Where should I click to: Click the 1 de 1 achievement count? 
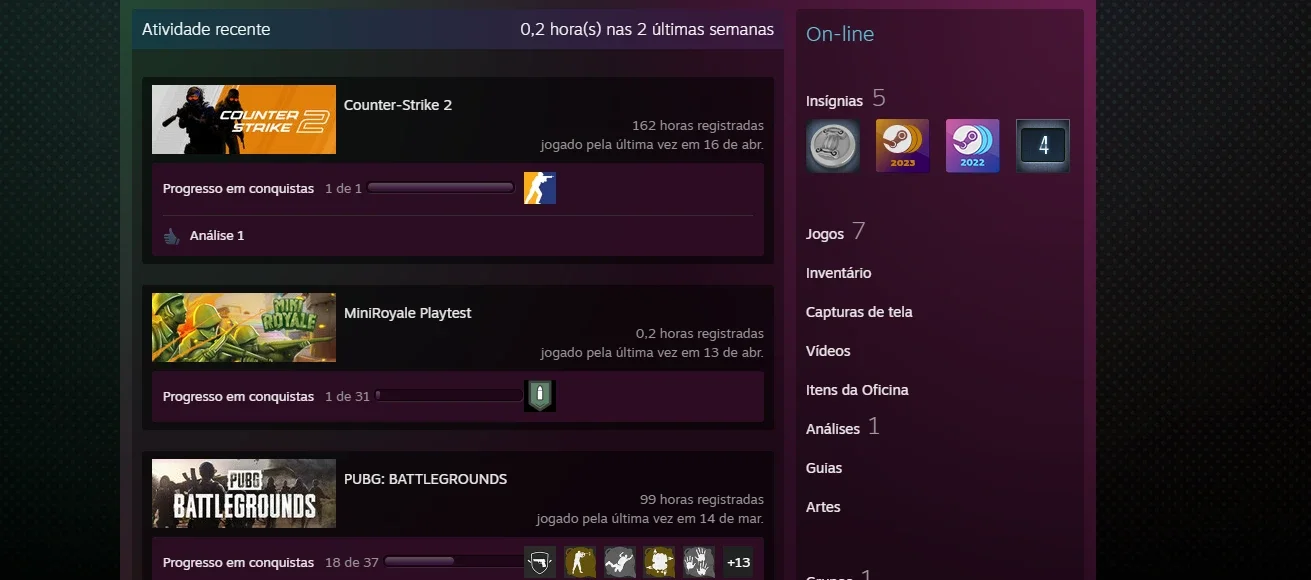(x=343, y=188)
